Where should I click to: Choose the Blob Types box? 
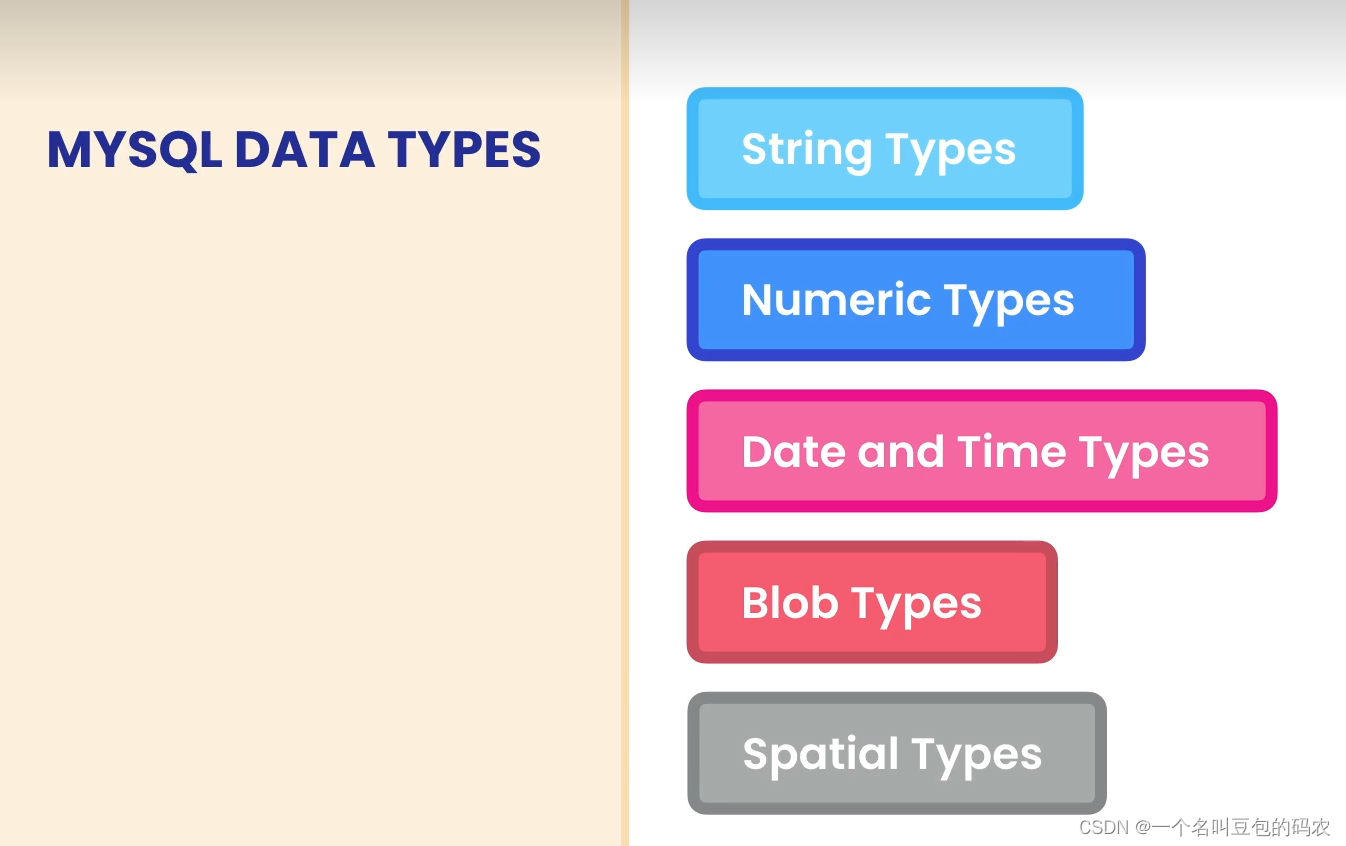pyautogui.click(x=872, y=602)
